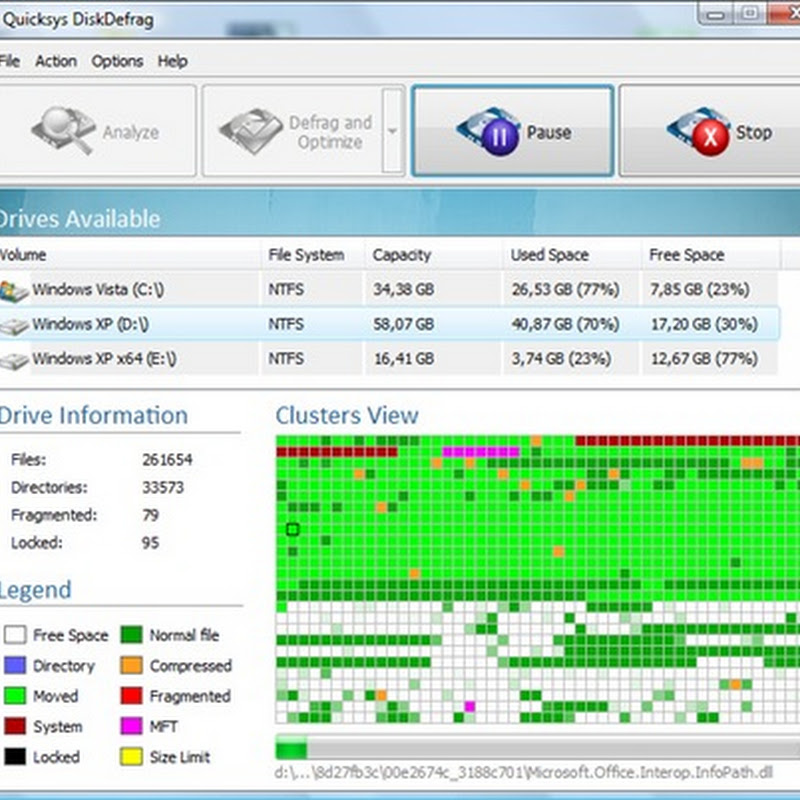Click the 40,87 GB (70%) used space cell
The image size is (800, 800).
click(x=565, y=324)
